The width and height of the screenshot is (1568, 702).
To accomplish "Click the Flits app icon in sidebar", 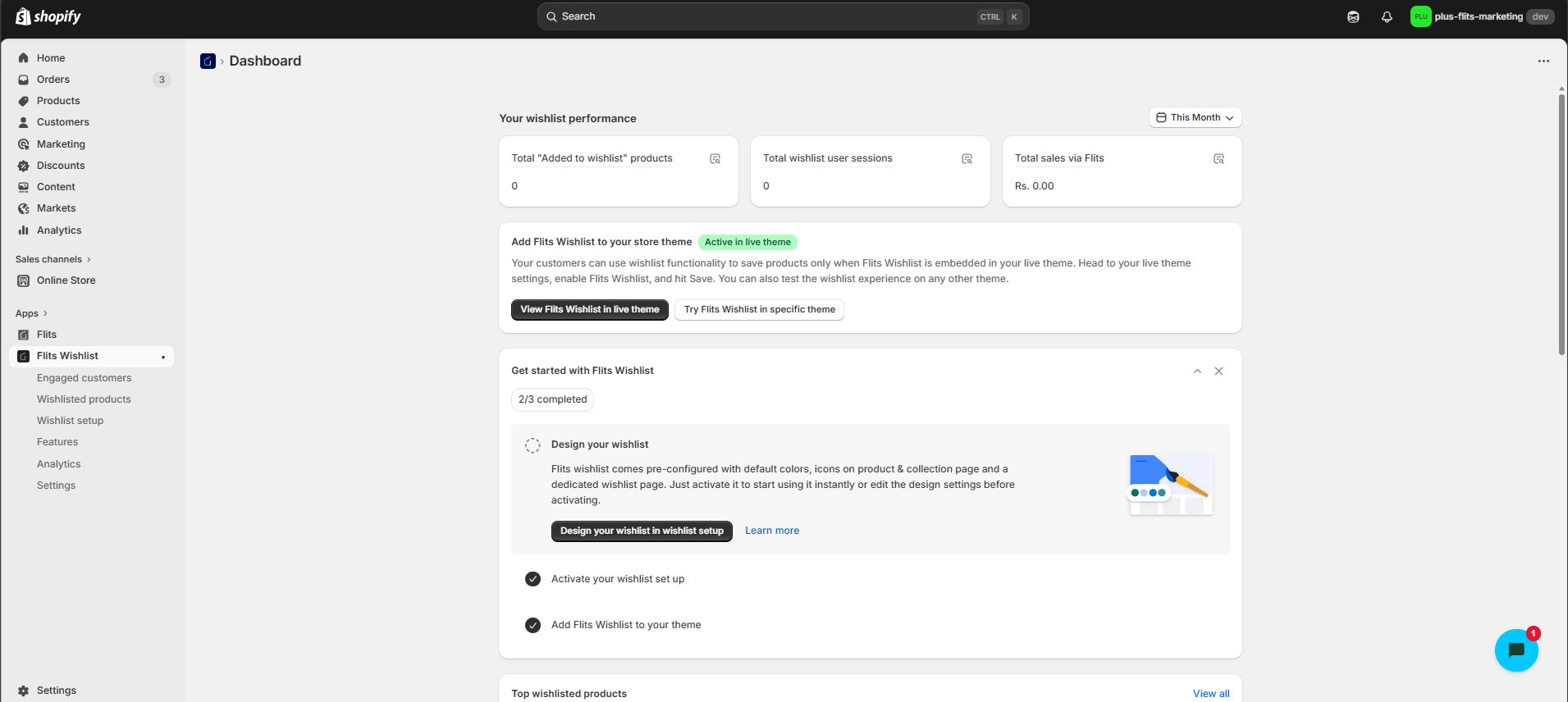I will (x=24, y=335).
